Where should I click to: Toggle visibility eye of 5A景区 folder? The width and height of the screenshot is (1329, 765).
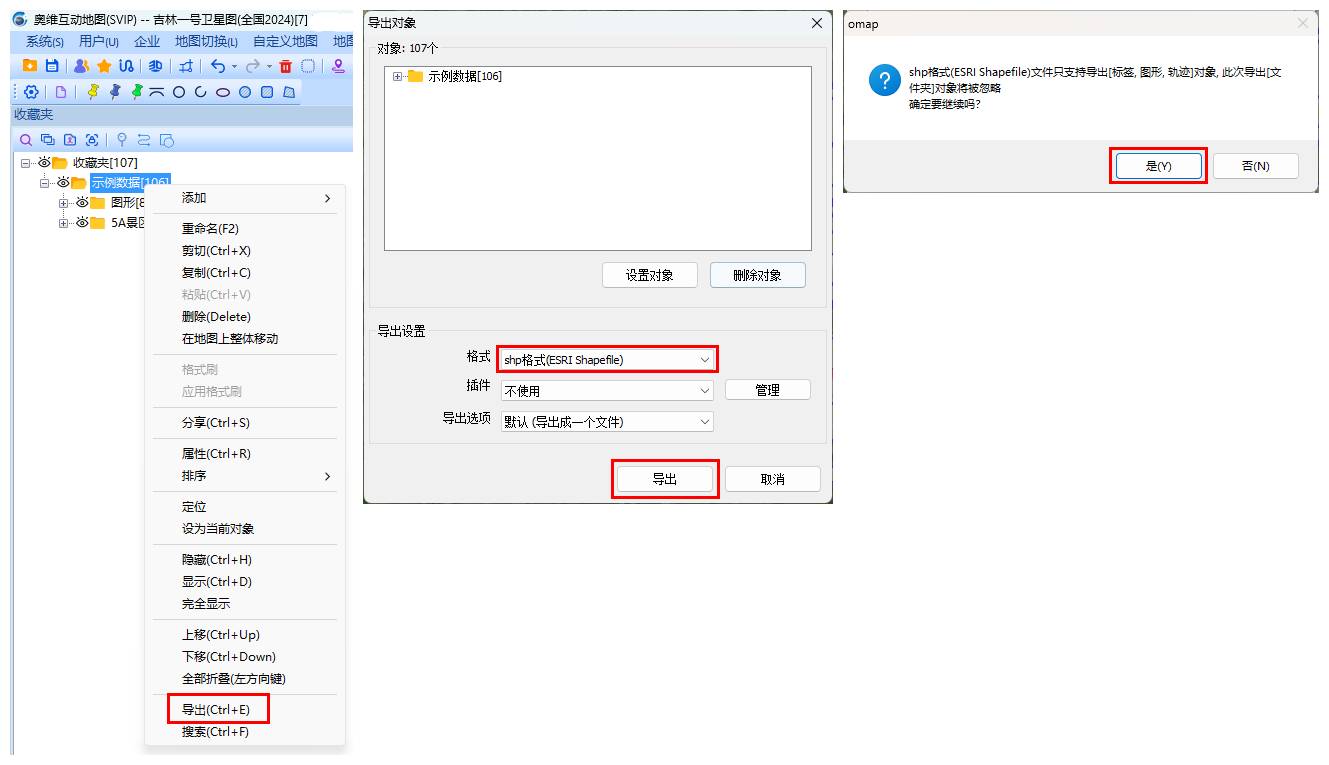(82, 223)
